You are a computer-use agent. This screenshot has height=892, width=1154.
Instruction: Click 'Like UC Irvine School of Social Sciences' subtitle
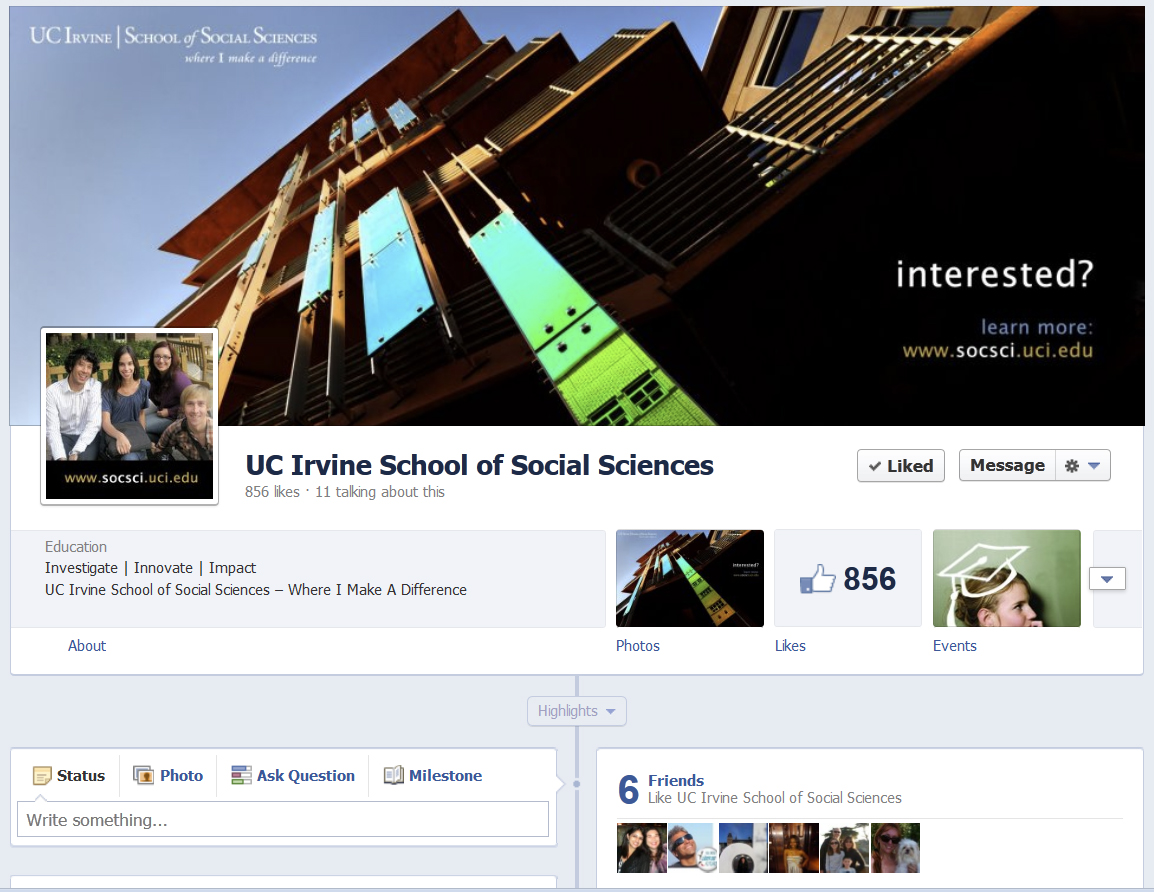[x=774, y=798]
